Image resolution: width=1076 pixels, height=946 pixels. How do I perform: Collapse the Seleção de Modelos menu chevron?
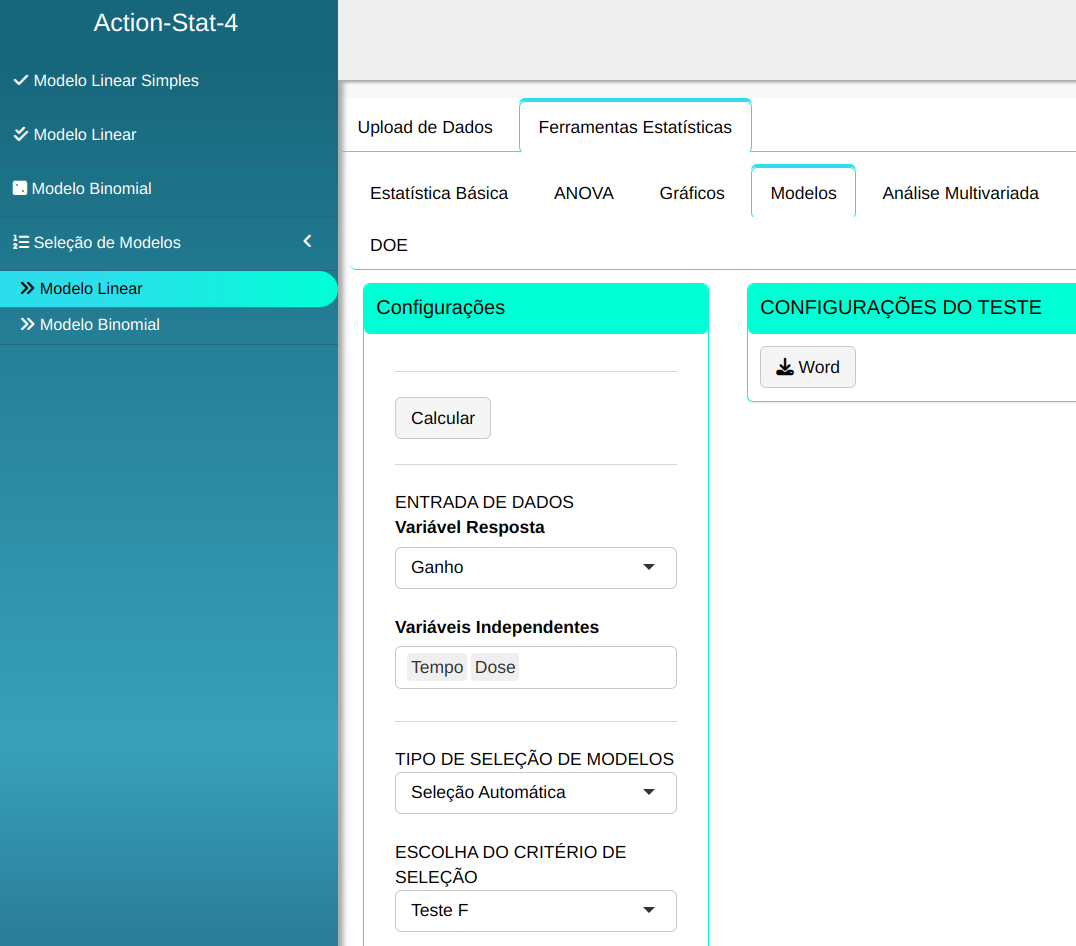308,241
